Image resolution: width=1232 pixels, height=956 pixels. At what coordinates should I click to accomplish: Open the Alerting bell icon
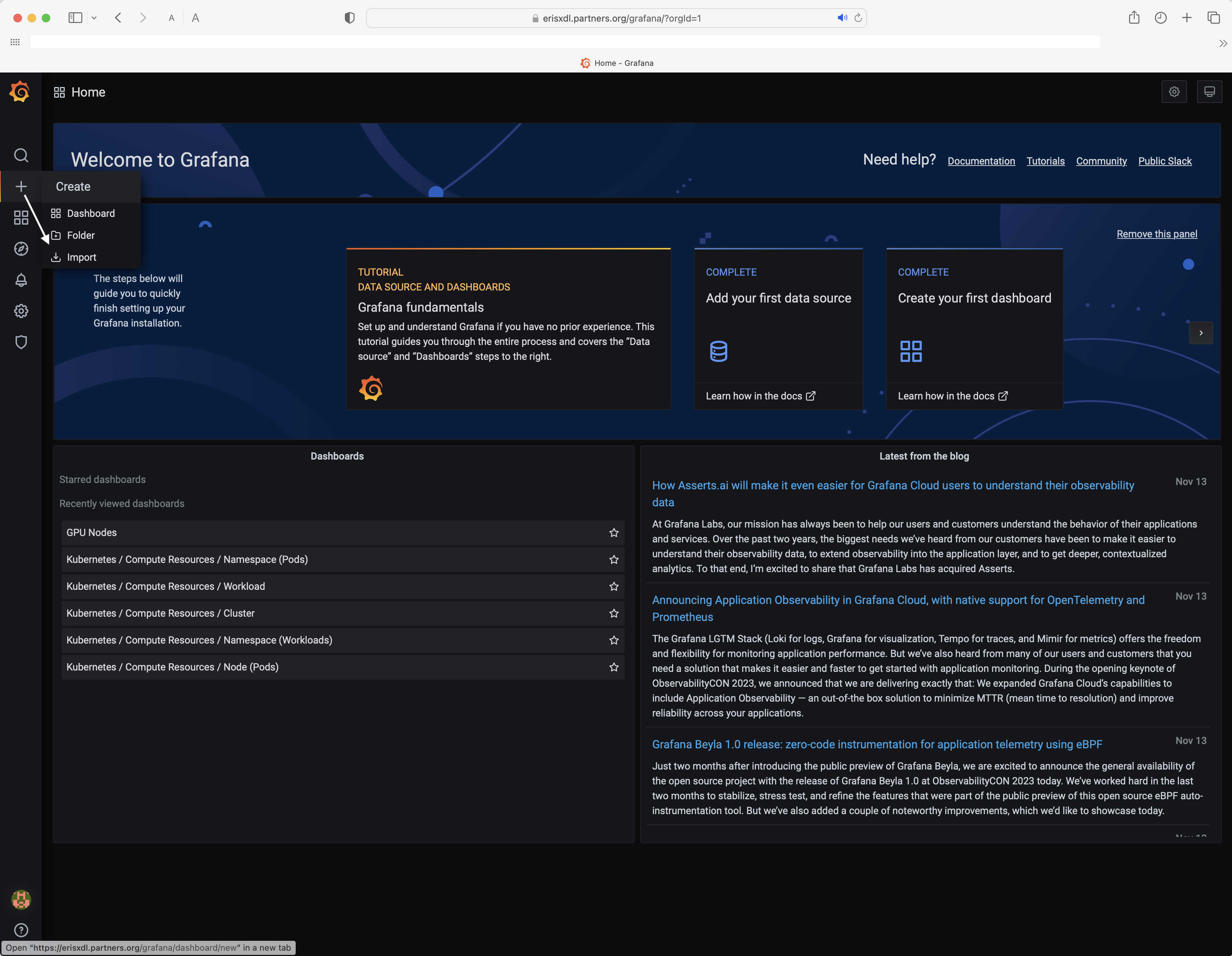[x=21, y=280]
